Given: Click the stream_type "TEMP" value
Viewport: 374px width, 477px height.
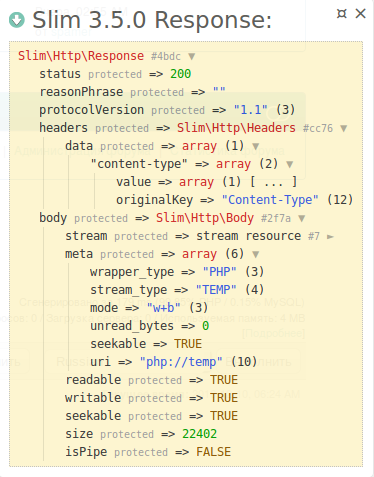Looking at the screenshot, I should [216, 290].
